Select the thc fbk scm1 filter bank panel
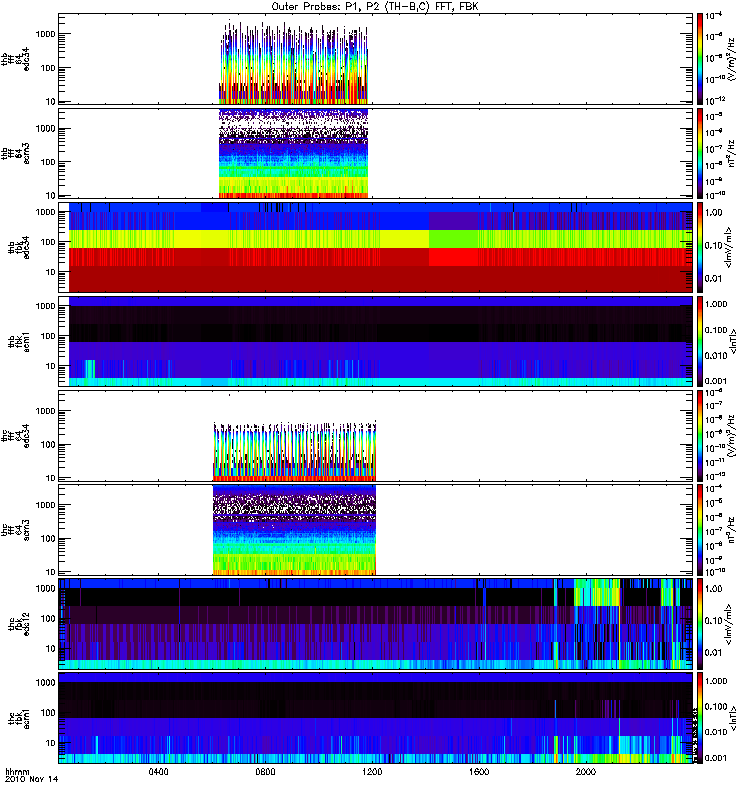750x800 pixels. point(375,718)
